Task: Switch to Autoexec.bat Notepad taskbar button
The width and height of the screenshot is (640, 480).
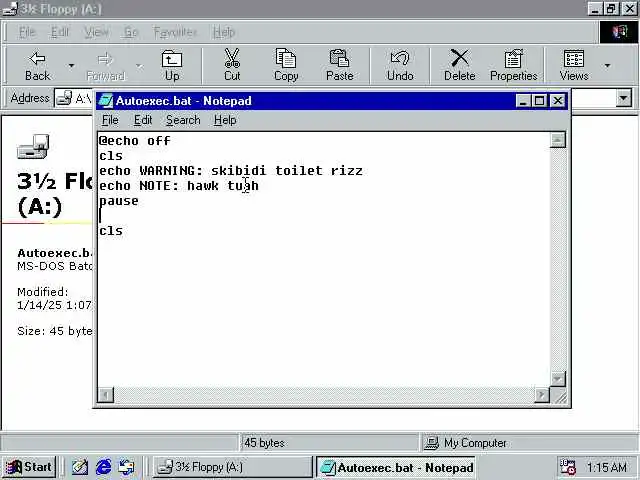Action: point(396,467)
